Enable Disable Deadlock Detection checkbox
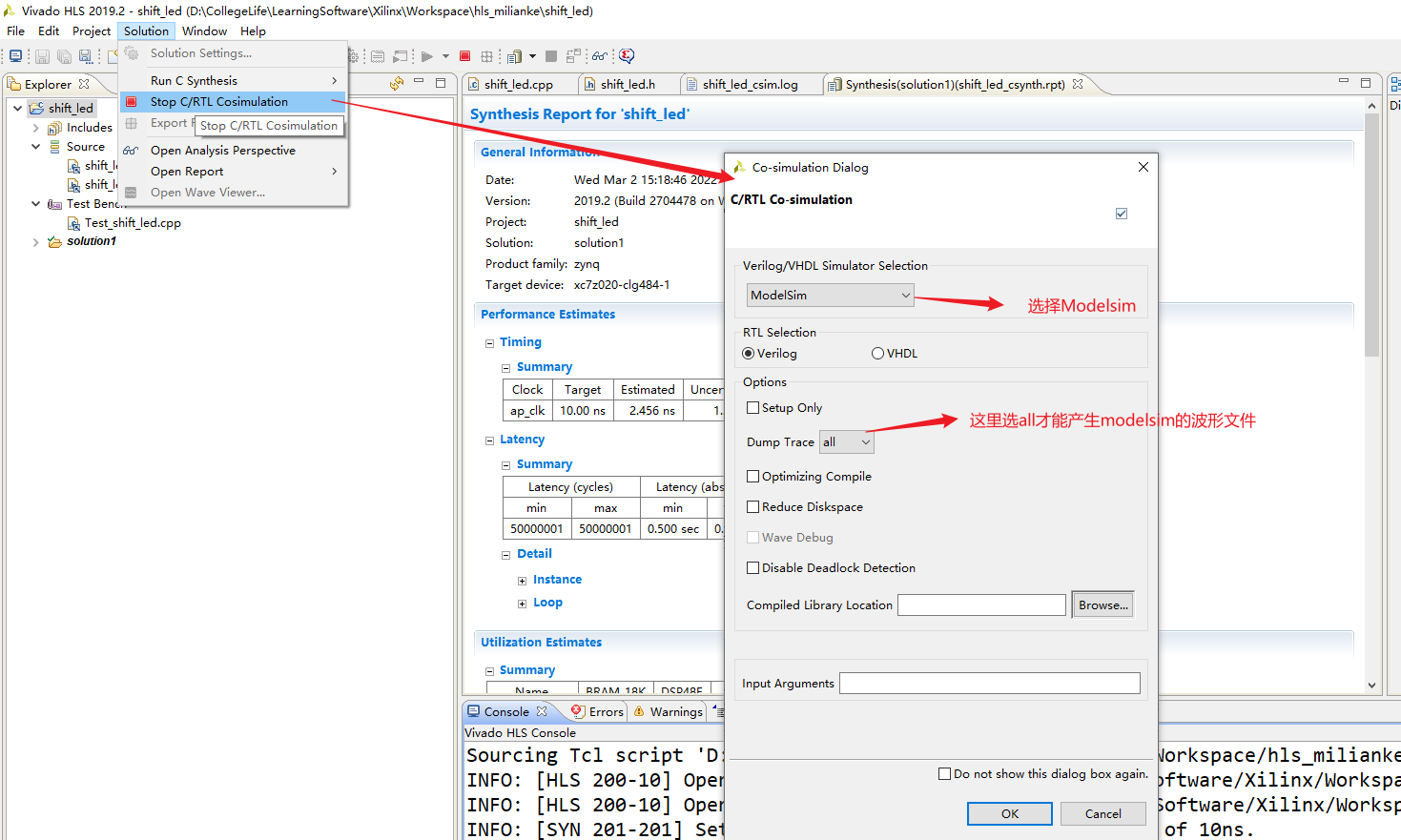 [753, 567]
